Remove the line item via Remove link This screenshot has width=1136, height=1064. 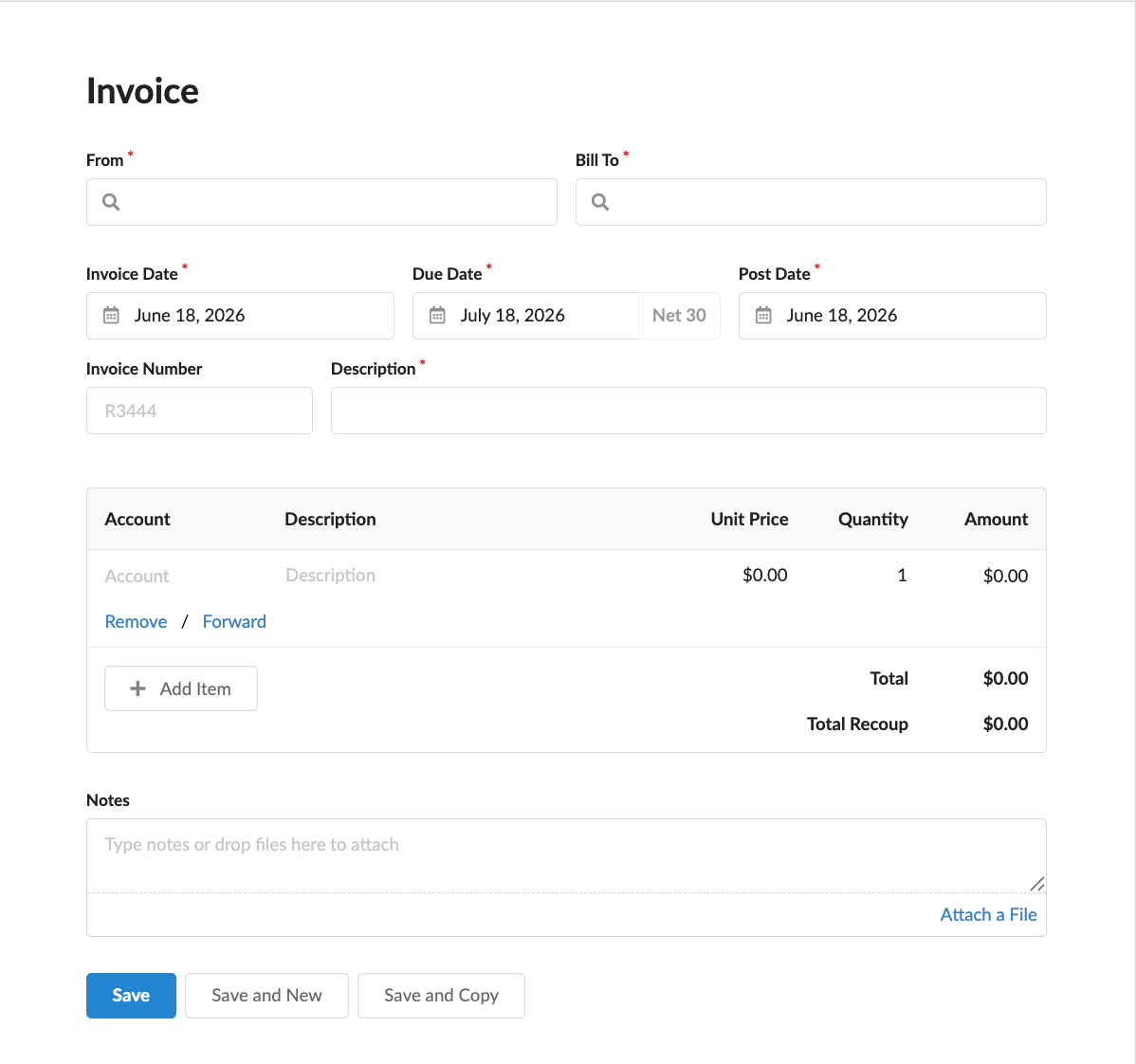(x=137, y=621)
